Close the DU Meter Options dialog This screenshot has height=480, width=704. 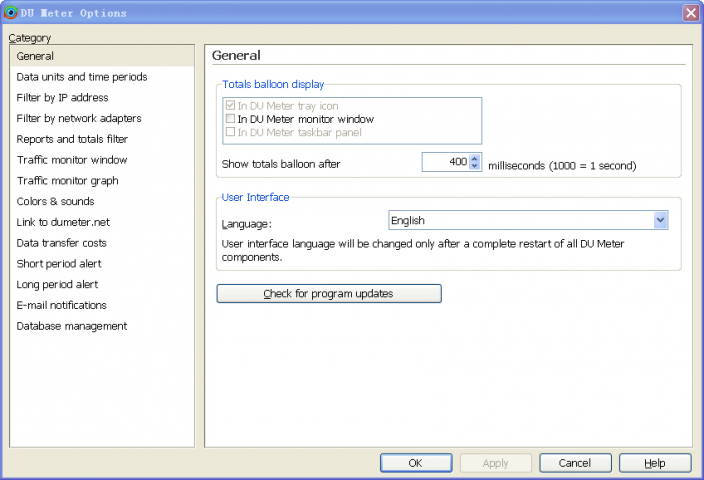coord(690,13)
